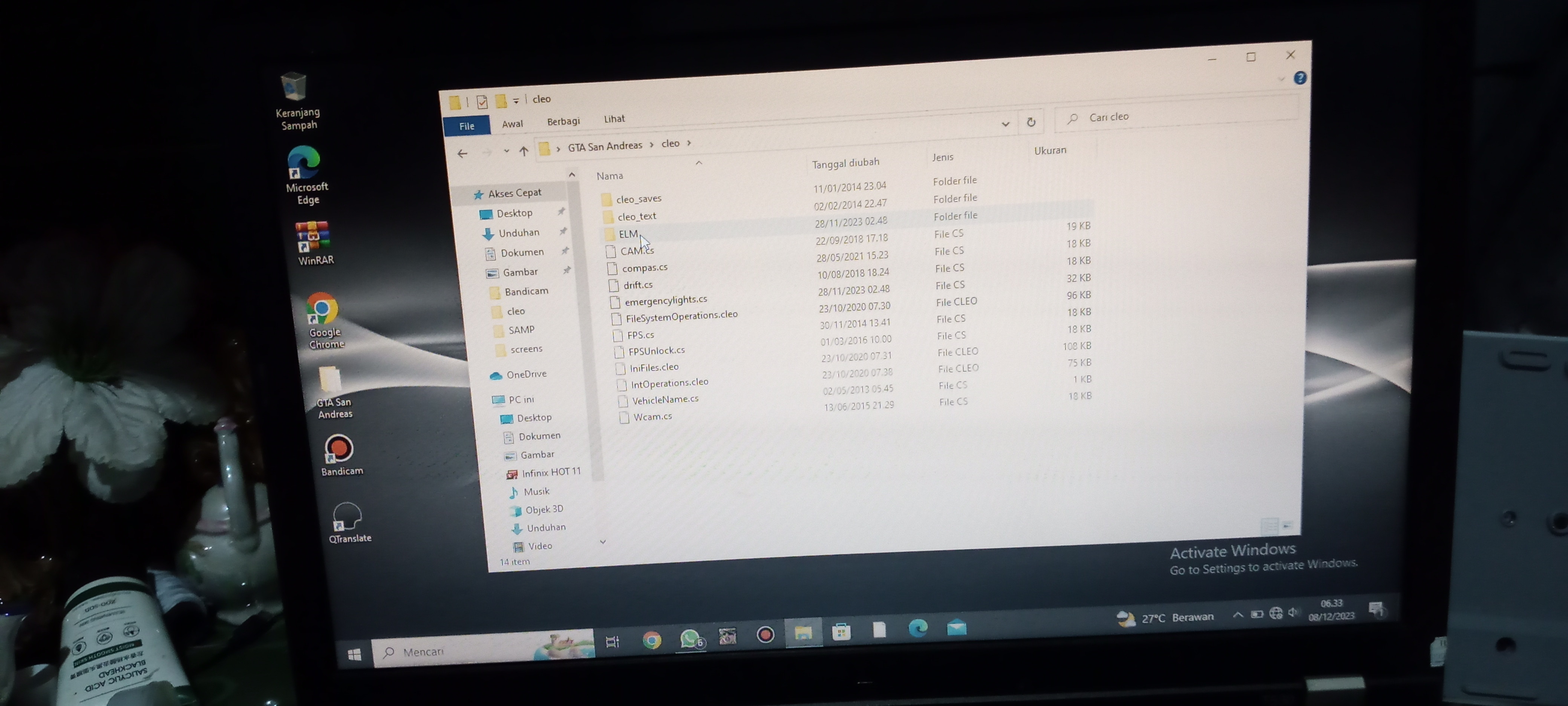Viewport: 1568px width, 706px height.
Task: Sort by Tanggal diubah column header
Action: click(x=845, y=163)
